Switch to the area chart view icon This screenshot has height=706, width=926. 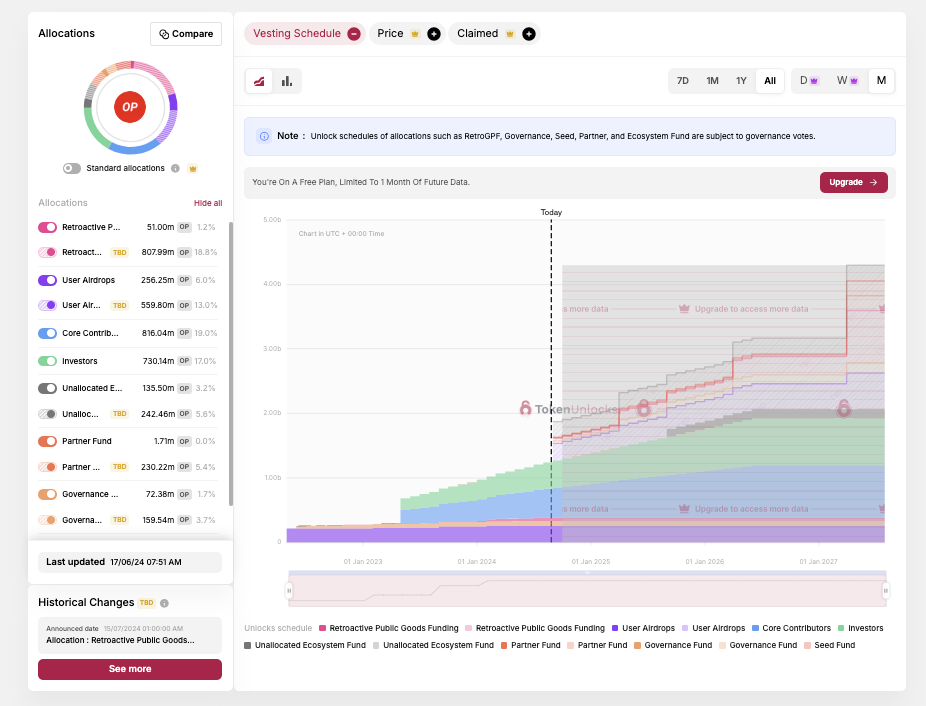pos(259,81)
